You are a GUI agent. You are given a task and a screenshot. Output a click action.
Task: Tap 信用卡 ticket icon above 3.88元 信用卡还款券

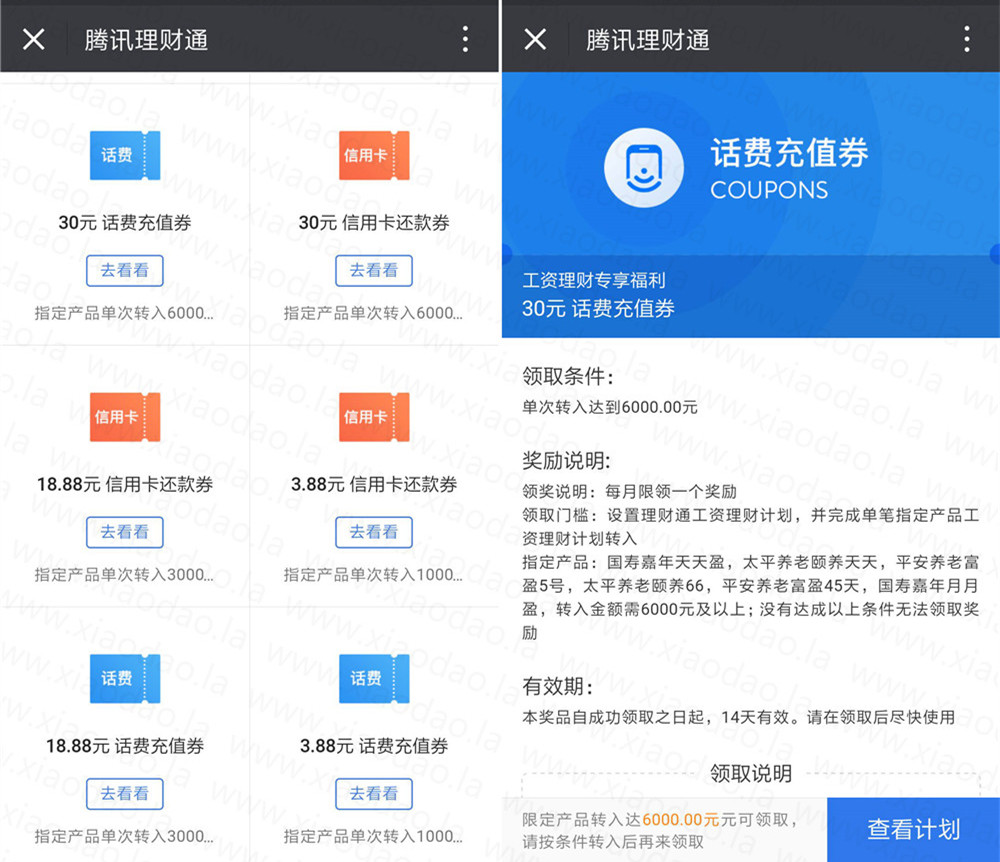pos(374,417)
